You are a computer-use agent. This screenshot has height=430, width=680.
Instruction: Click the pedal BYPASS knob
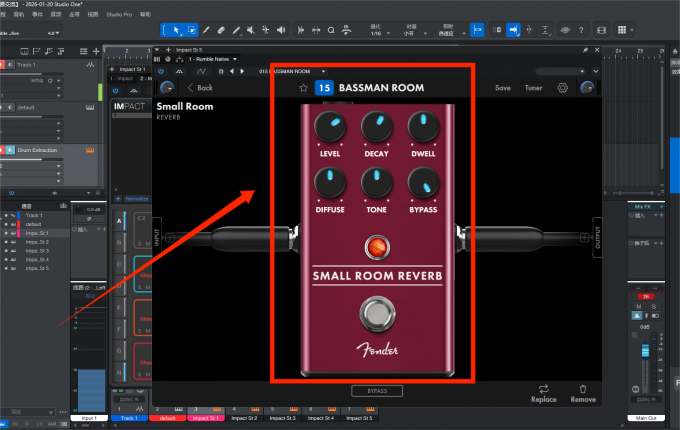pyautogui.click(x=423, y=182)
